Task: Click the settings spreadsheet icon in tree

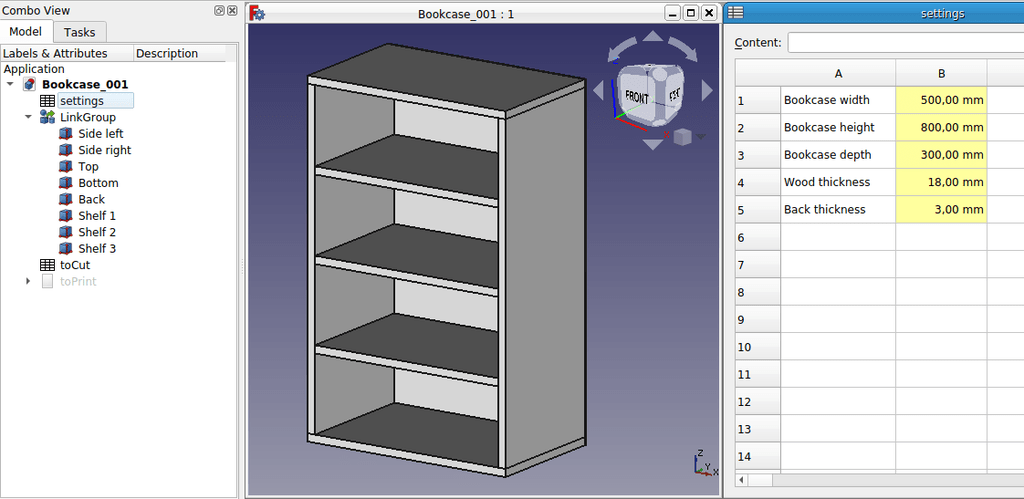Action: click(47, 101)
